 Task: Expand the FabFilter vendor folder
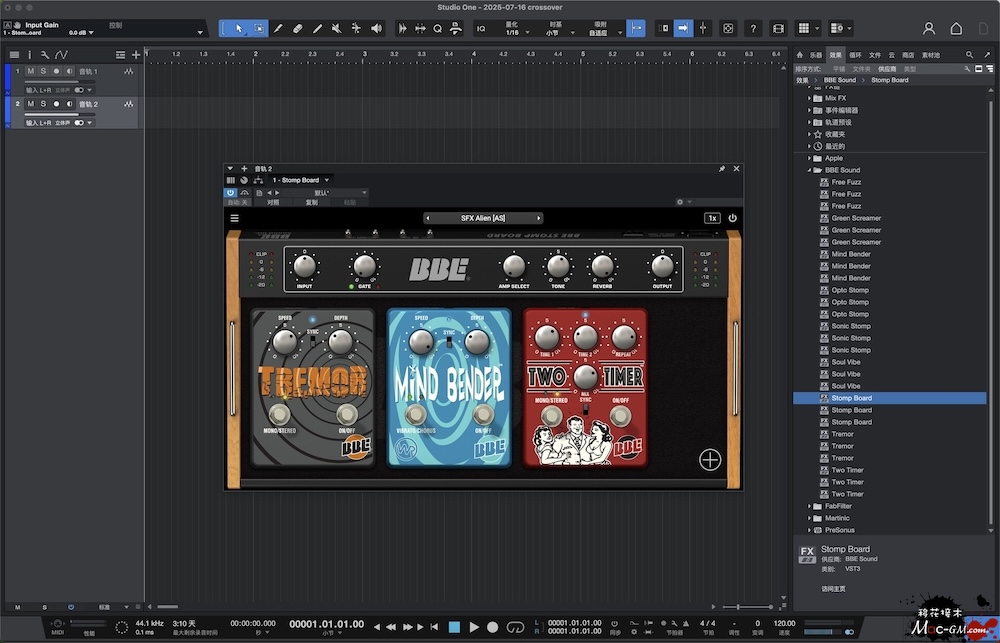pyautogui.click(x=808, y=506)
